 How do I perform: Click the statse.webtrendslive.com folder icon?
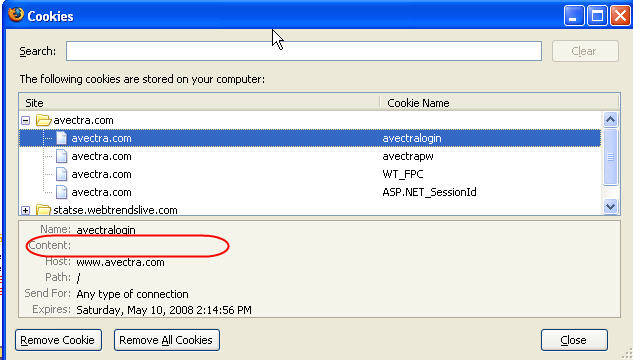tap(43, 210)
